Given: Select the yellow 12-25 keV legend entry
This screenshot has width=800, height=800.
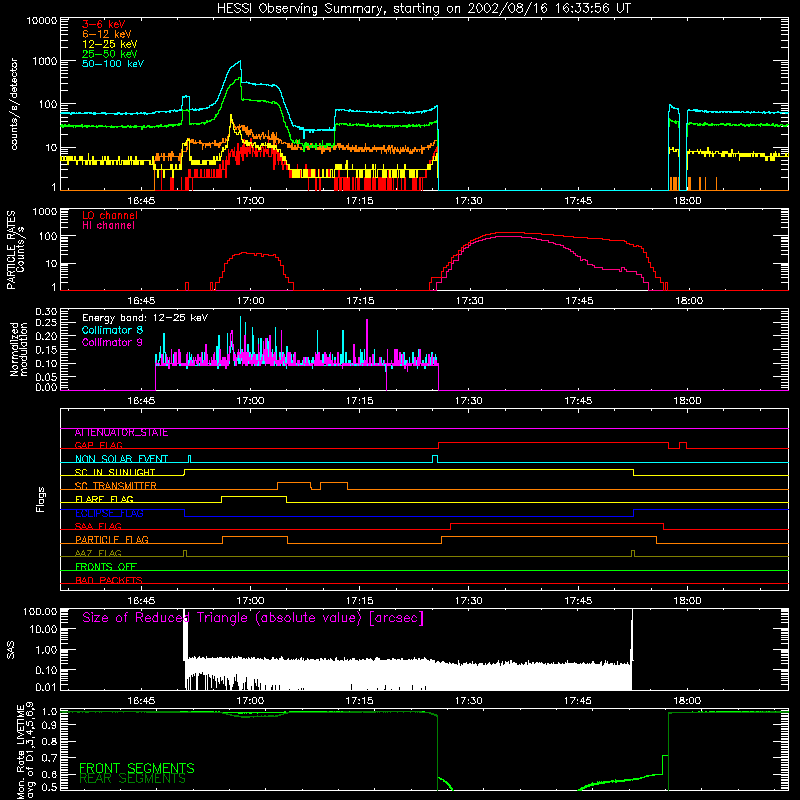Looking at the screenshot, I should 109,44.
